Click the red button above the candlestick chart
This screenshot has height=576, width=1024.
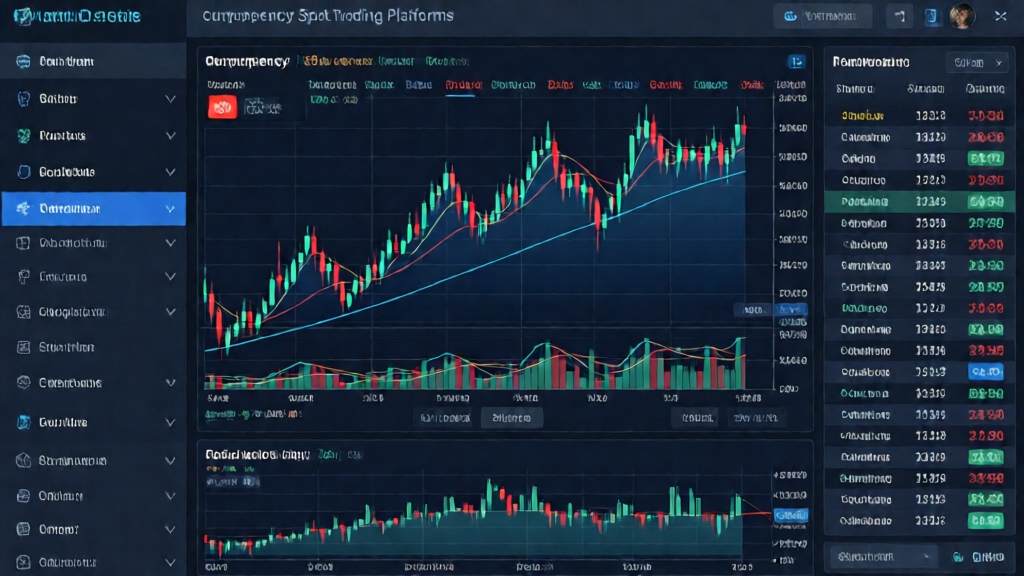[x=222, y=106]
